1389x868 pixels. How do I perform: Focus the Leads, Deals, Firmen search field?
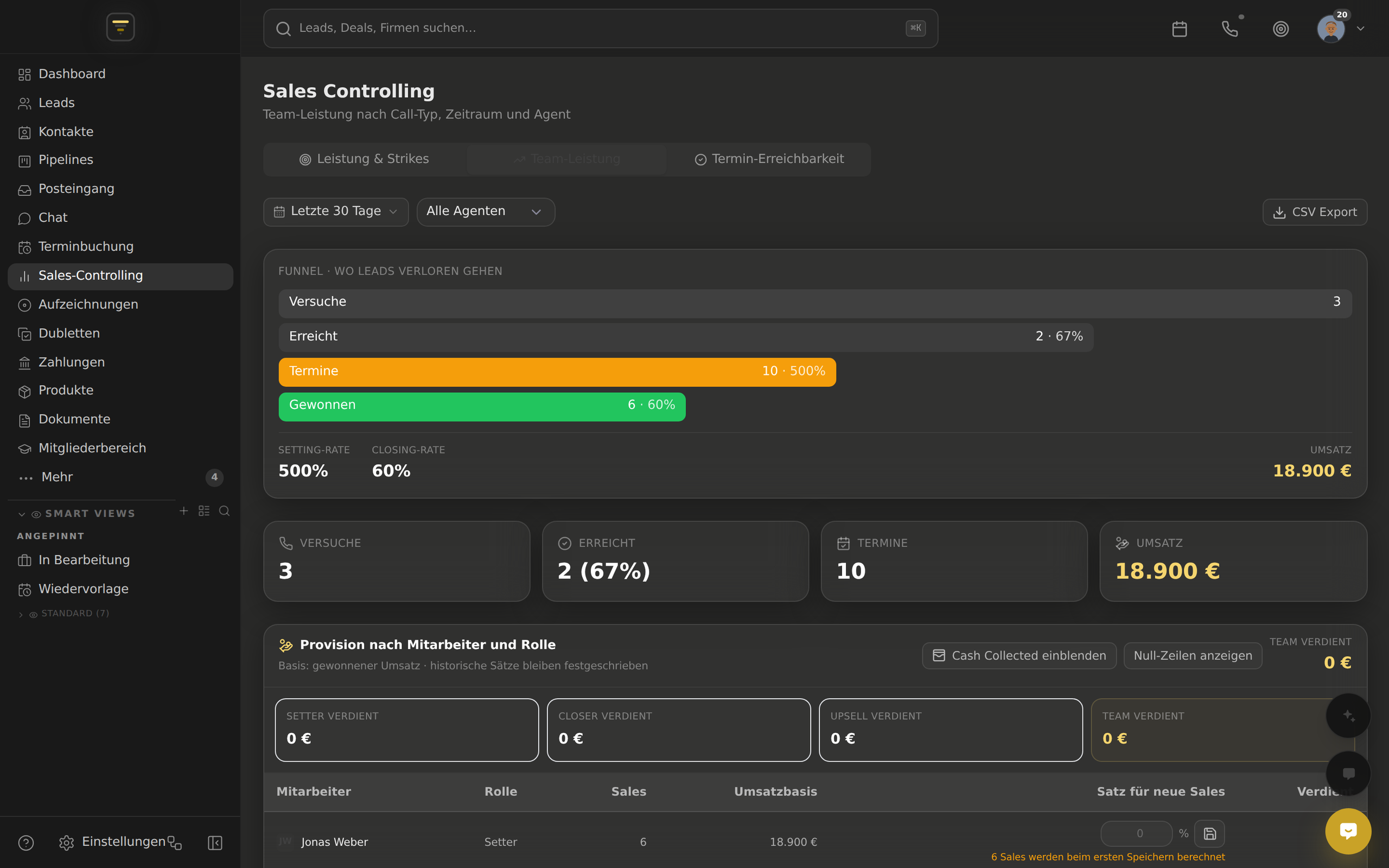(601, 28)
